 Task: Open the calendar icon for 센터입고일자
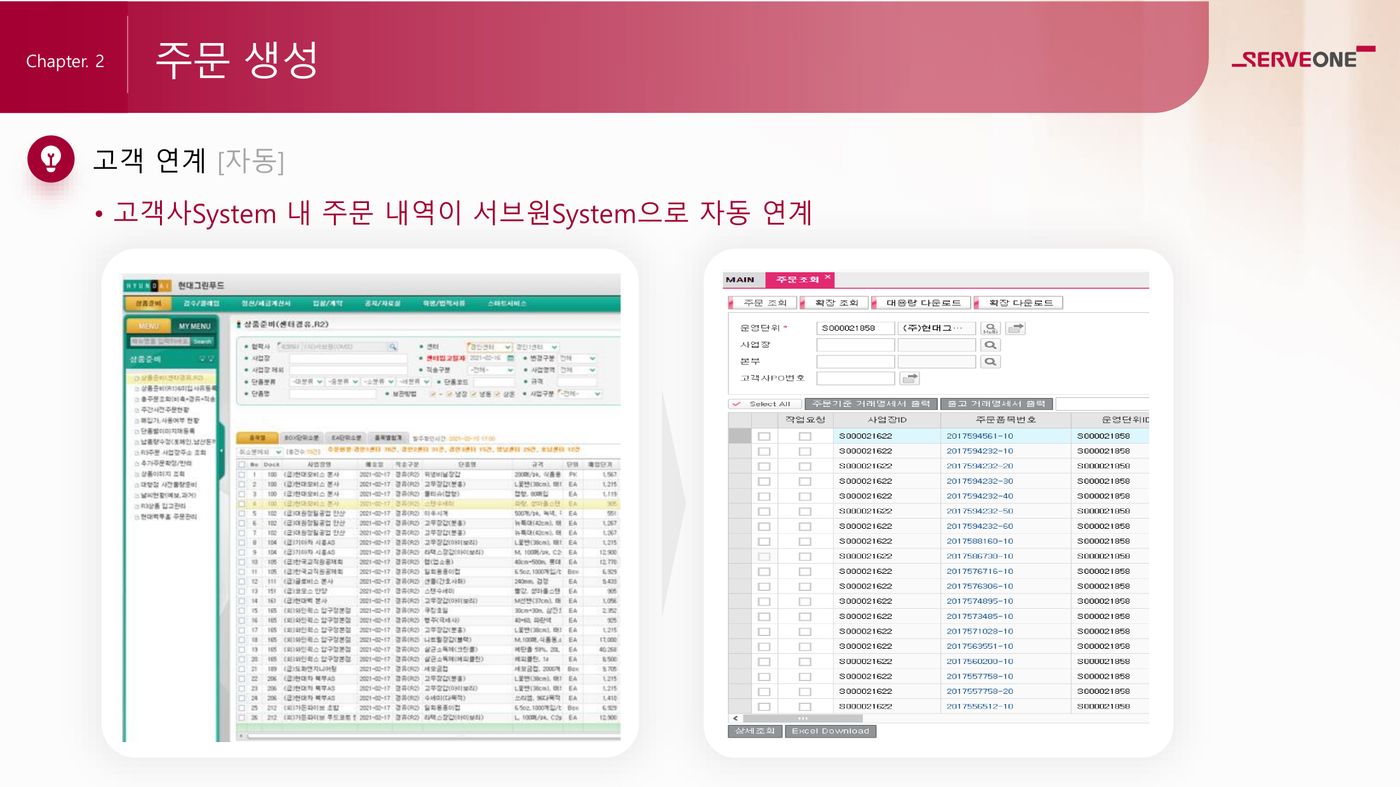(x=510, y=358)
